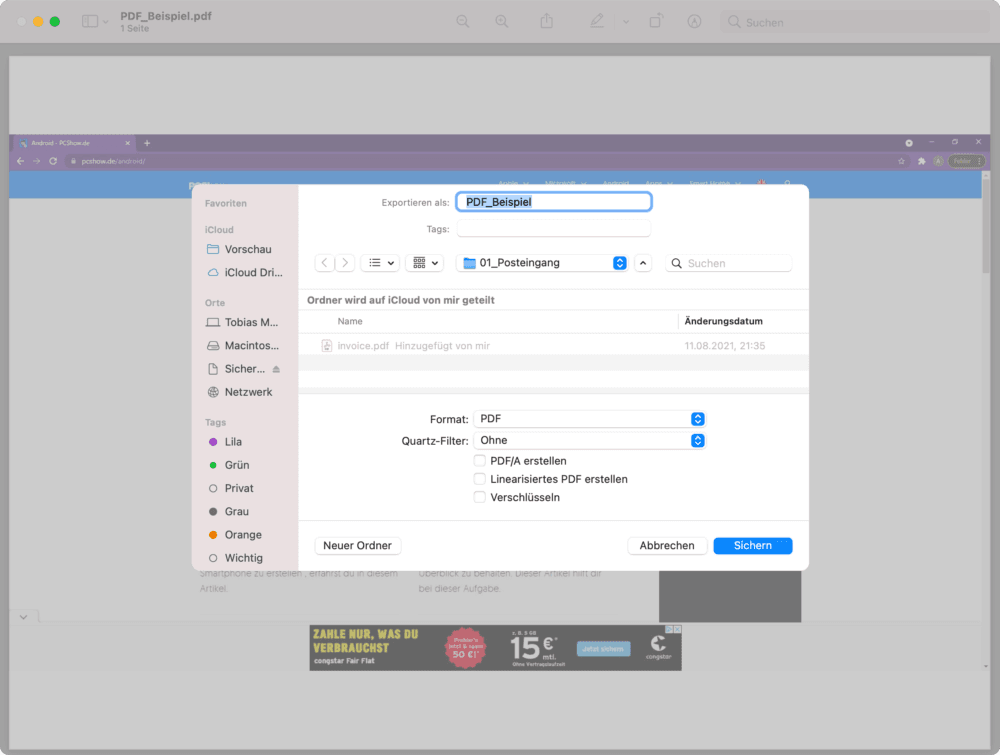This screenshot has height=755, width=1000.
Task: Open the Quartz-Filter dropdown
Action: (x=590, y=441)
